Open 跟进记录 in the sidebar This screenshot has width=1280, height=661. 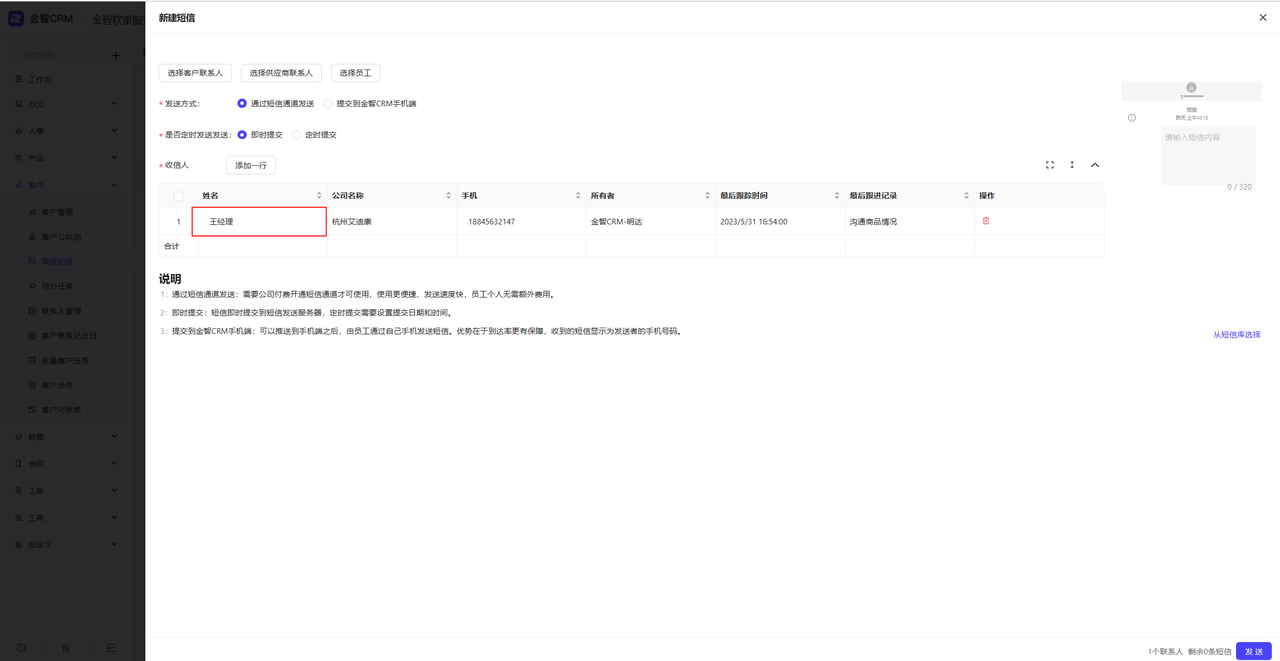[57, 261]
